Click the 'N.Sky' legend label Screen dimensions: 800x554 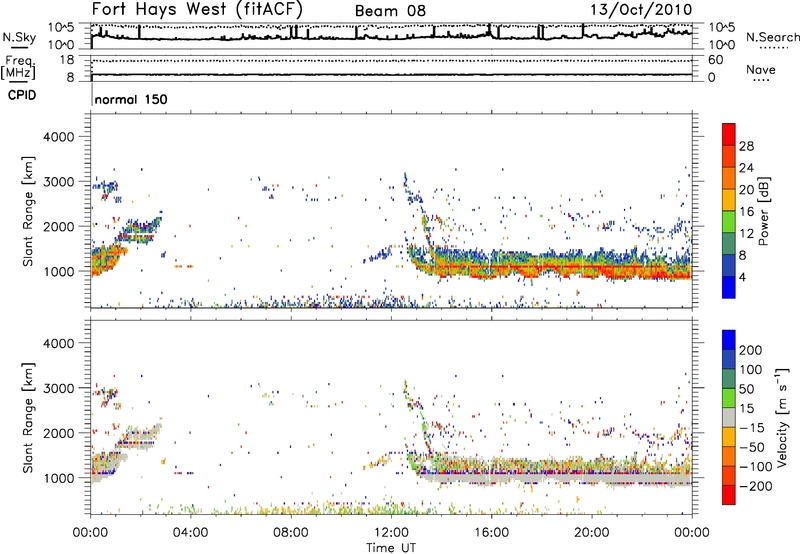tap(19, 37)
